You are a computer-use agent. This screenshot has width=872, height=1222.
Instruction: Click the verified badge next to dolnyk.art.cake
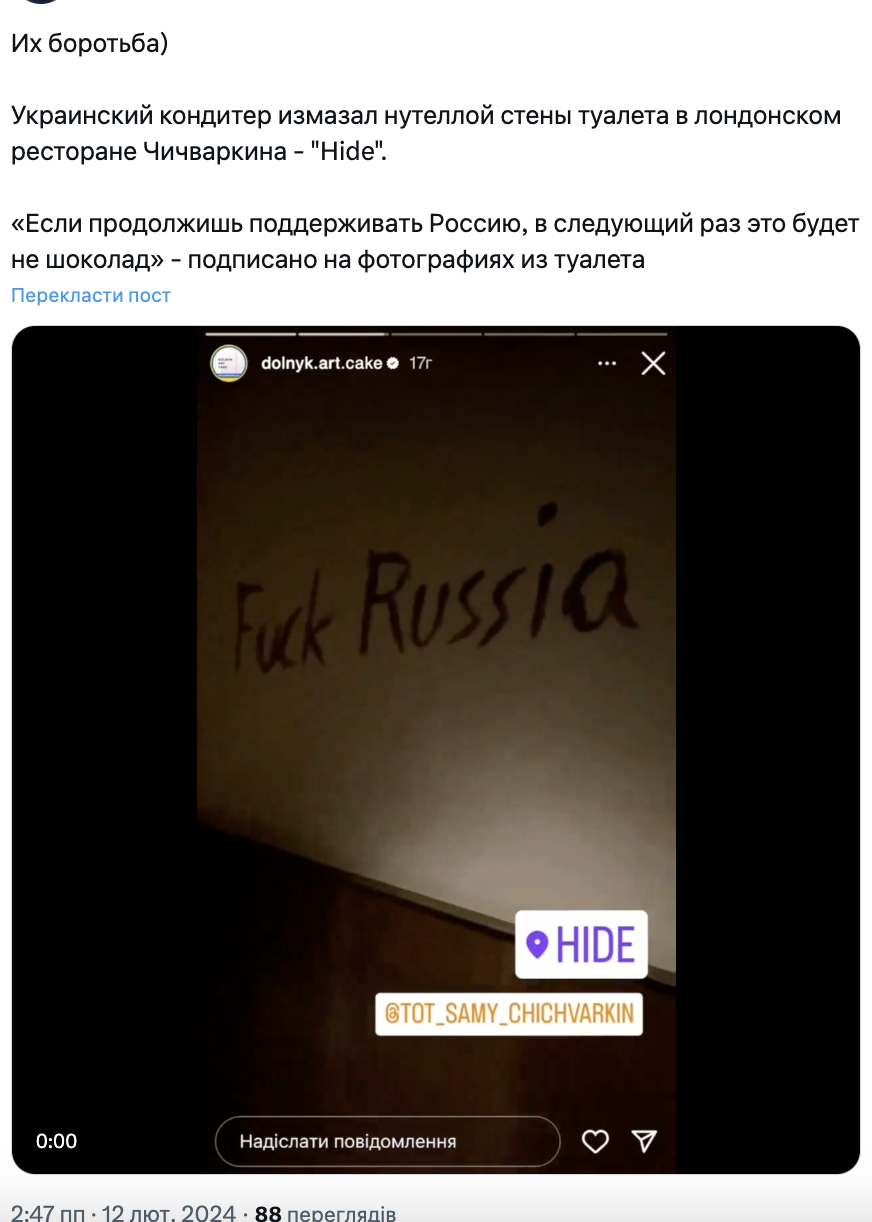tap(394, 363)
